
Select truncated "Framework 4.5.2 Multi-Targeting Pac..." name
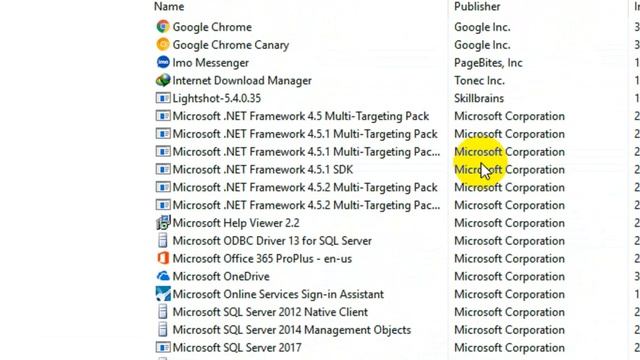tap(307, 205)
